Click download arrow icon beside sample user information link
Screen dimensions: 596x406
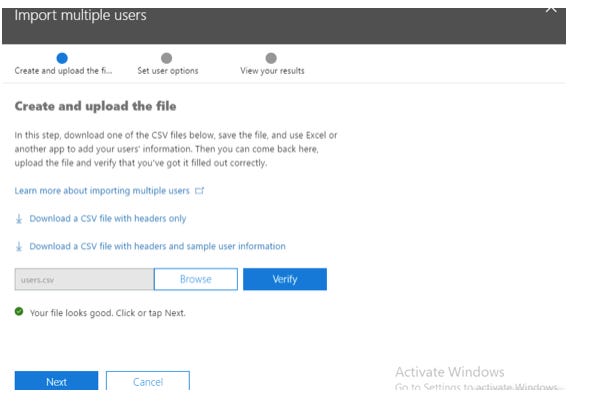19,247
